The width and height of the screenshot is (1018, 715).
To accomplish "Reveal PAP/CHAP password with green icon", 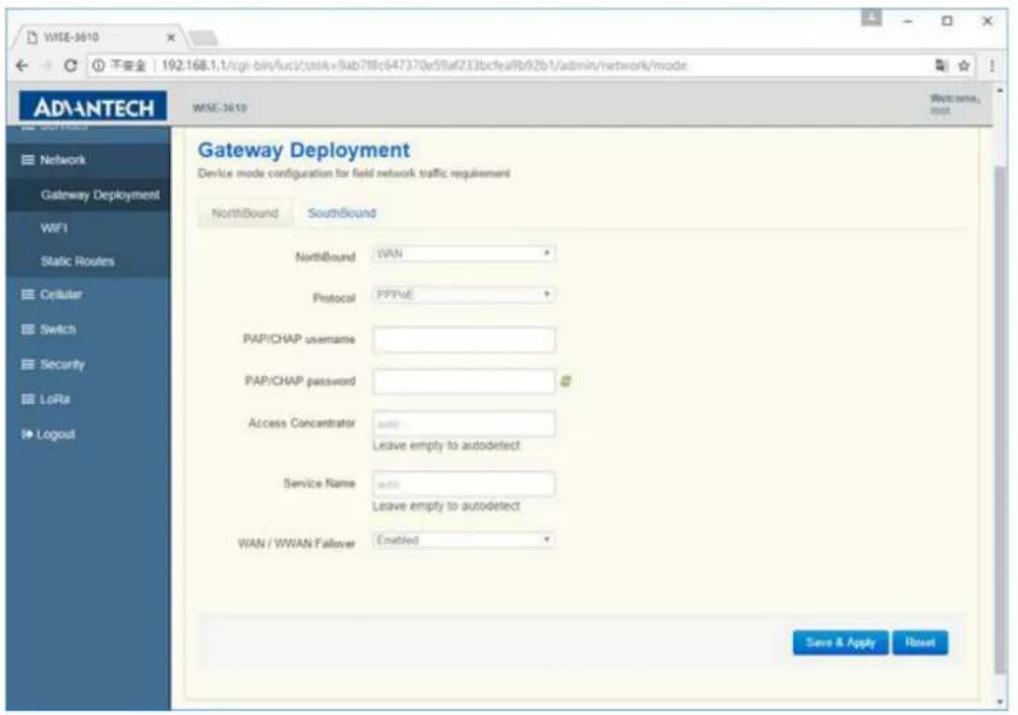I will click(565, 381).
